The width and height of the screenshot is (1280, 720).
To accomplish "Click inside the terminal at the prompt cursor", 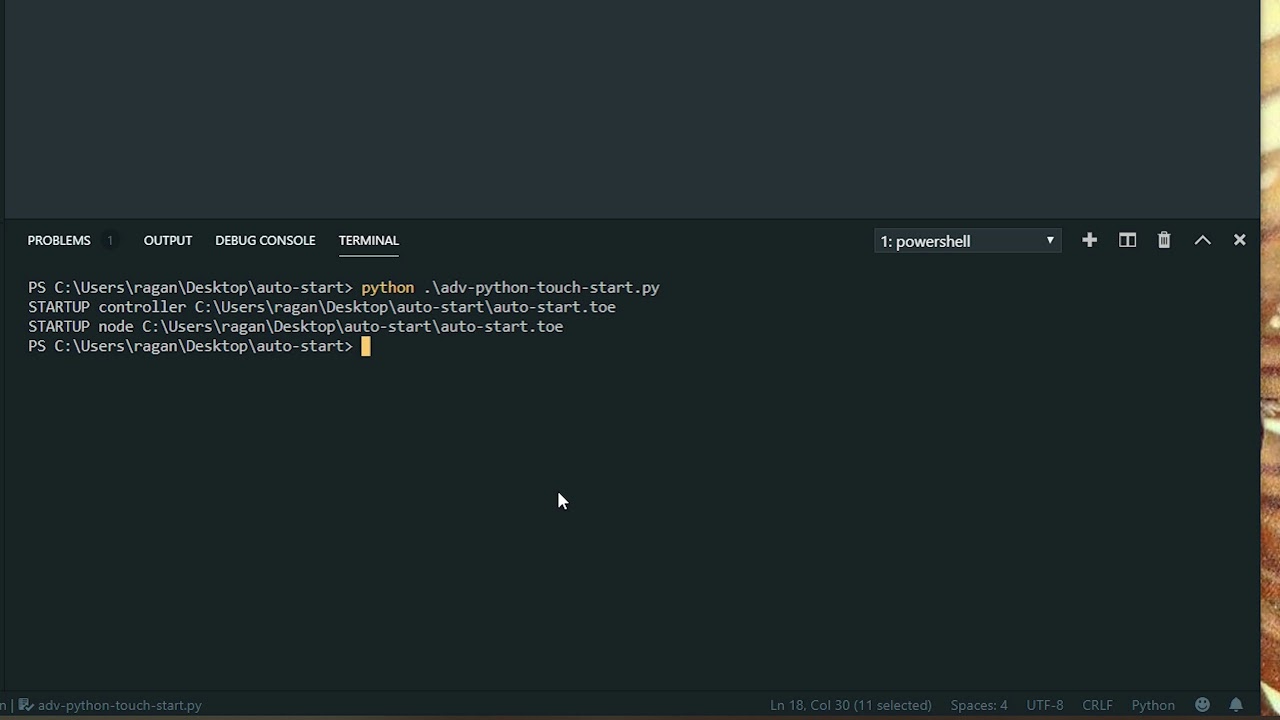I will [x=366, y=346].
